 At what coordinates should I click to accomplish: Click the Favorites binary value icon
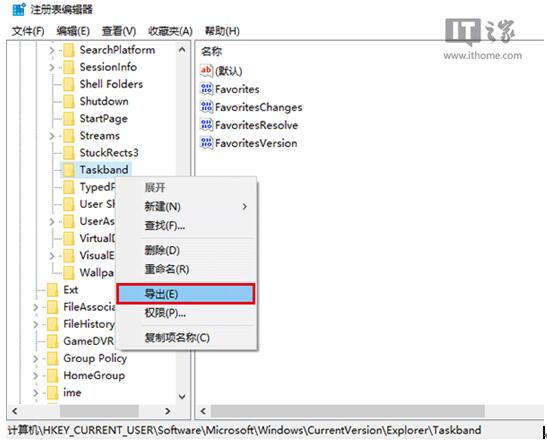click(x=206, y=89)
